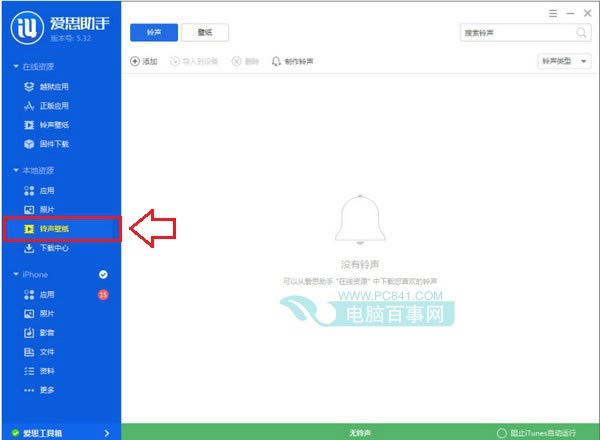600x440 pixels.
Task: Open 应用 under iPhone section
Action: (39, 295)
